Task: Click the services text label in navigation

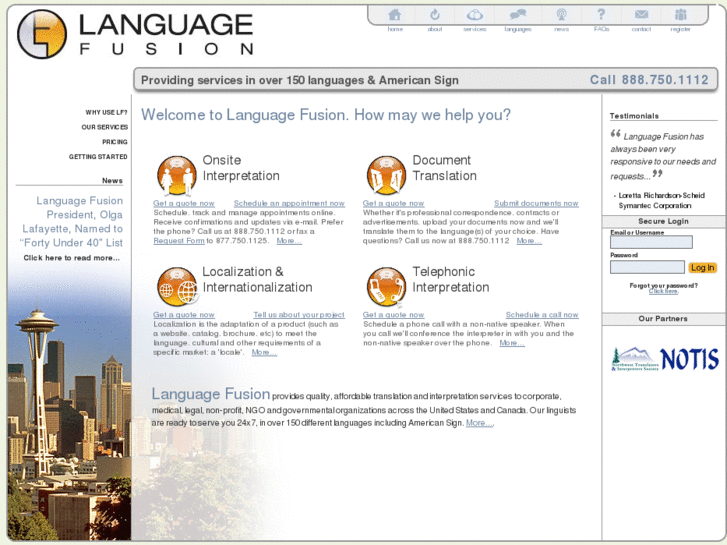Action: tap(475, 29)
